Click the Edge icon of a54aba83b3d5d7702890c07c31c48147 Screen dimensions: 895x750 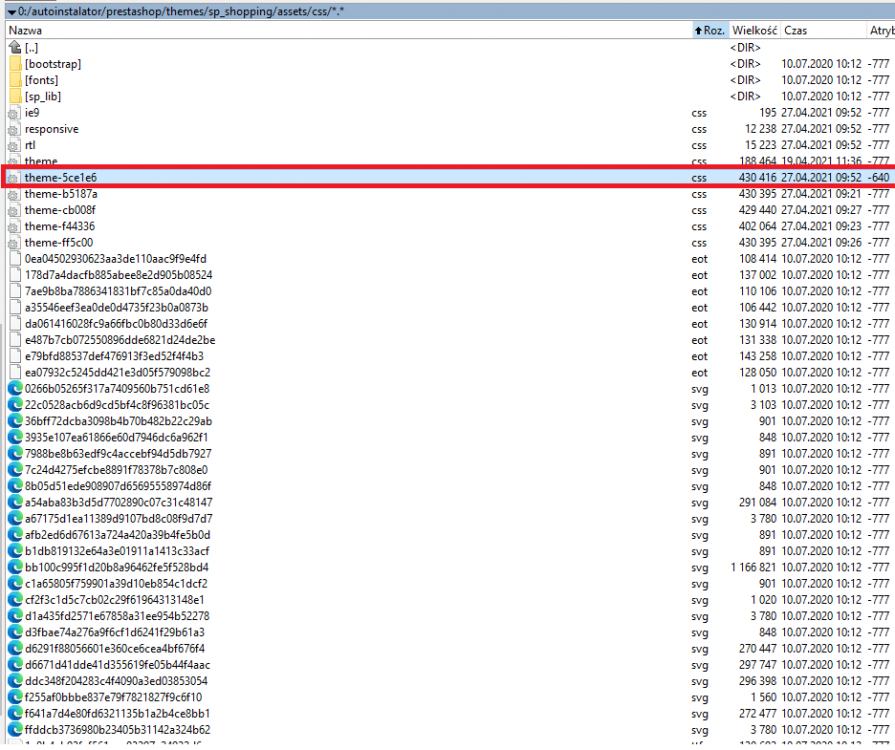pyautogui.click(x=15, y=502)
